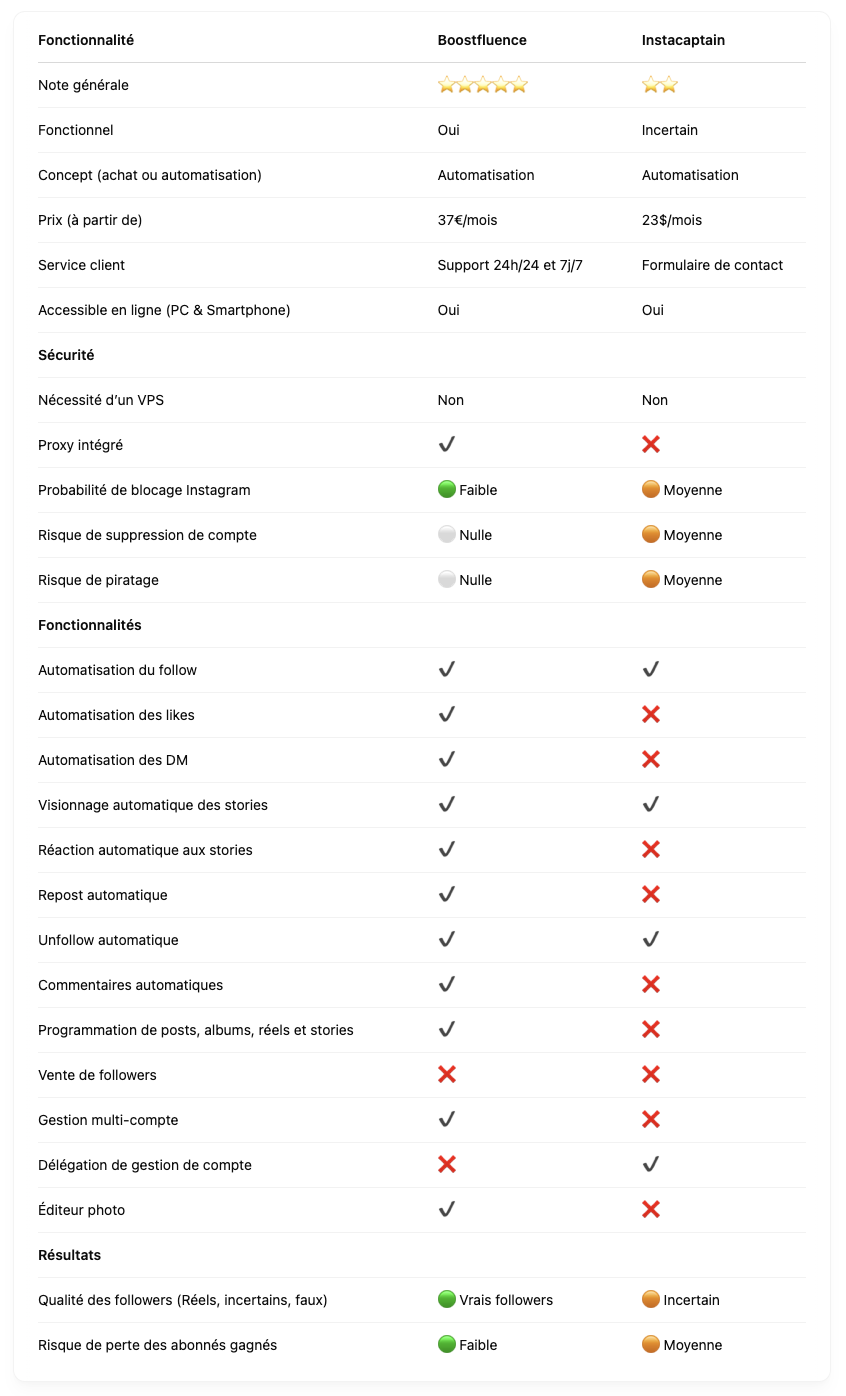Click green dot beside Vrais followers

tap(447, 1300)
